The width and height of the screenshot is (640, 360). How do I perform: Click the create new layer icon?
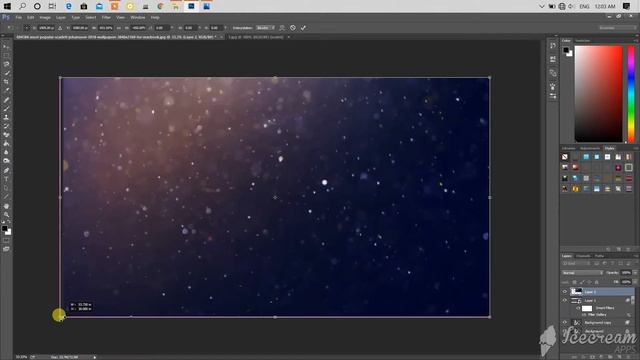point(619,357)
